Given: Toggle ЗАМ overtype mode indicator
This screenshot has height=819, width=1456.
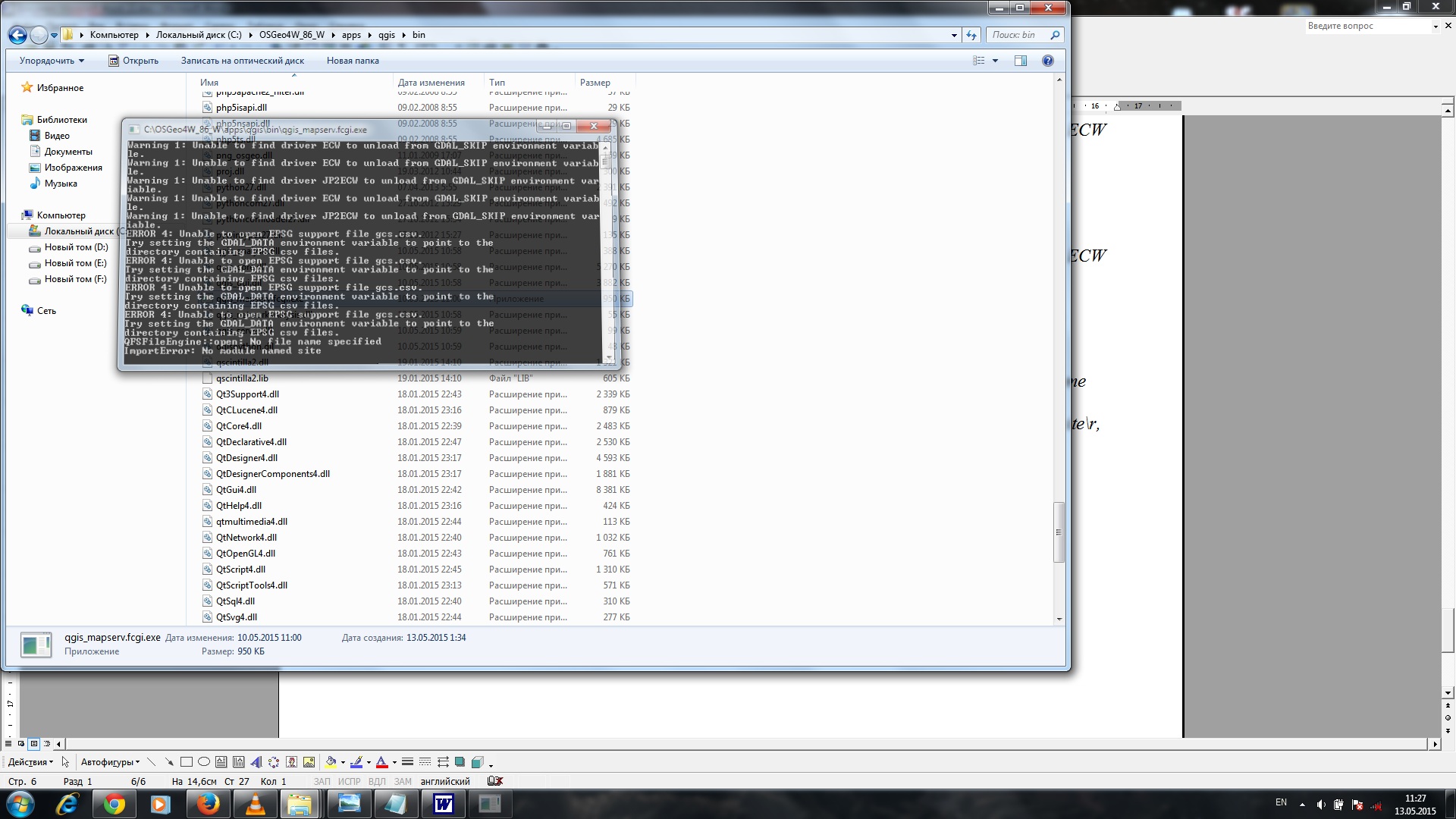Looking at the screenshot, I should click(403, 781).
